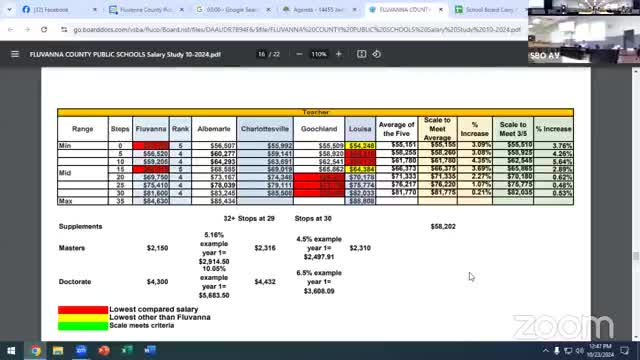The image size is (640, 360).
Task: Click the Louisa column header
Action: (360, 129)
